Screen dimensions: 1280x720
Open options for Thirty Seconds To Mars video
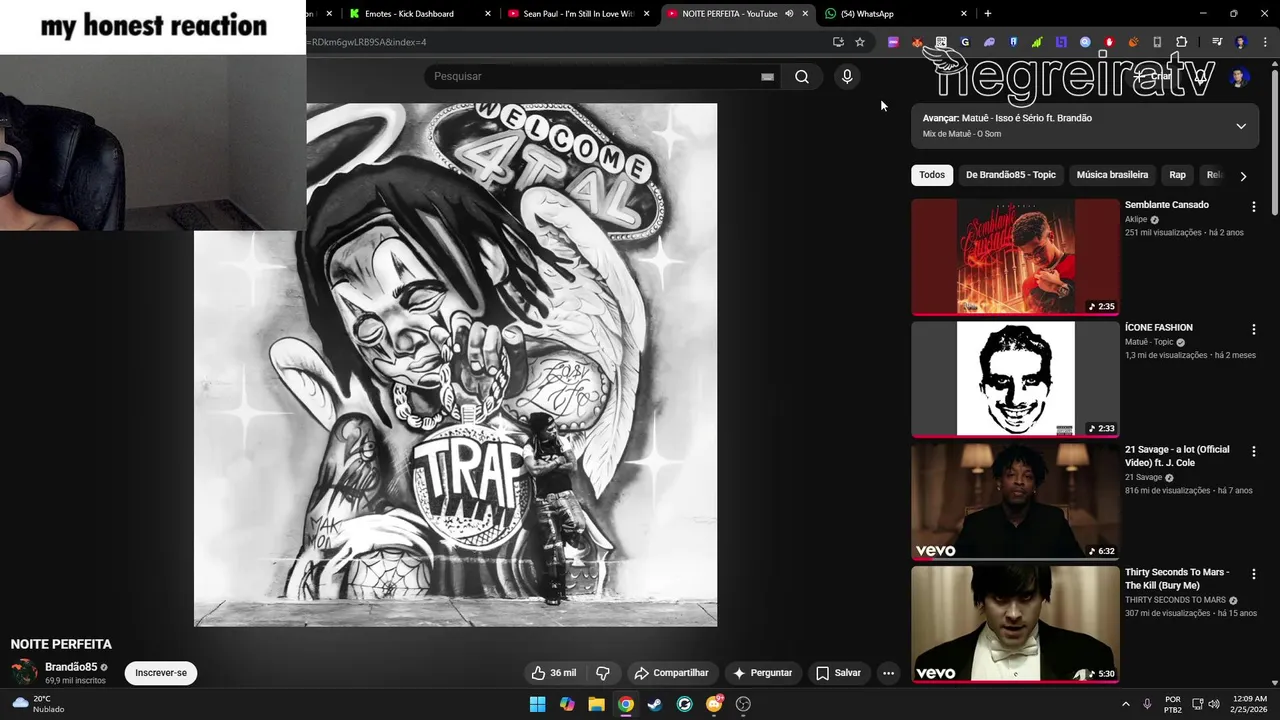(1253, 574)
